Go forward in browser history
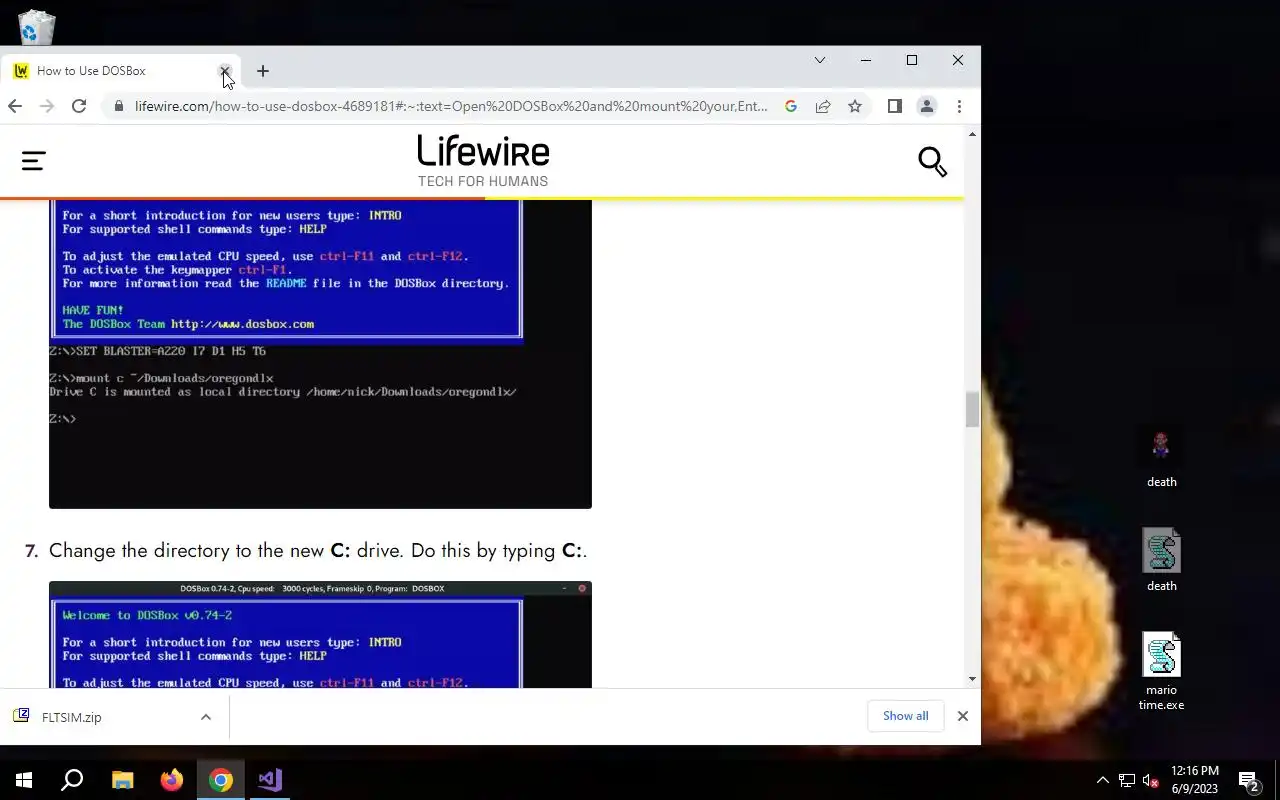 pos(46,106)
